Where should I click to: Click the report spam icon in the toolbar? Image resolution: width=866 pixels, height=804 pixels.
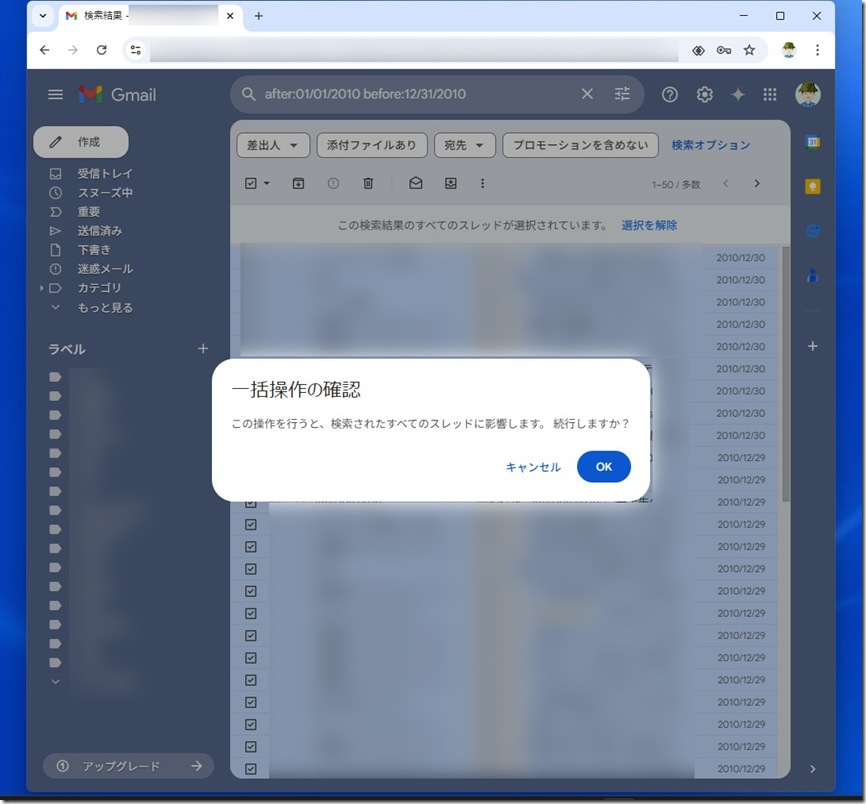pos(333,183)
